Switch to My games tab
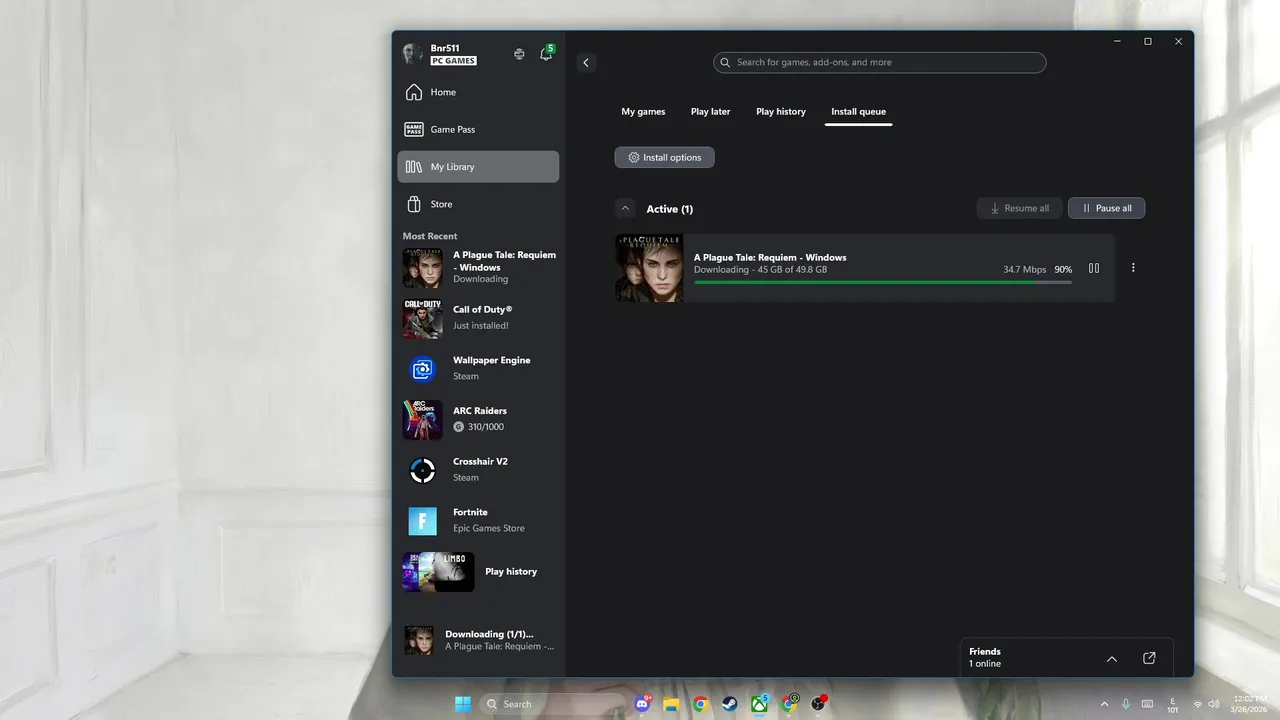The image size is (1280, 720). click(643, 112)
